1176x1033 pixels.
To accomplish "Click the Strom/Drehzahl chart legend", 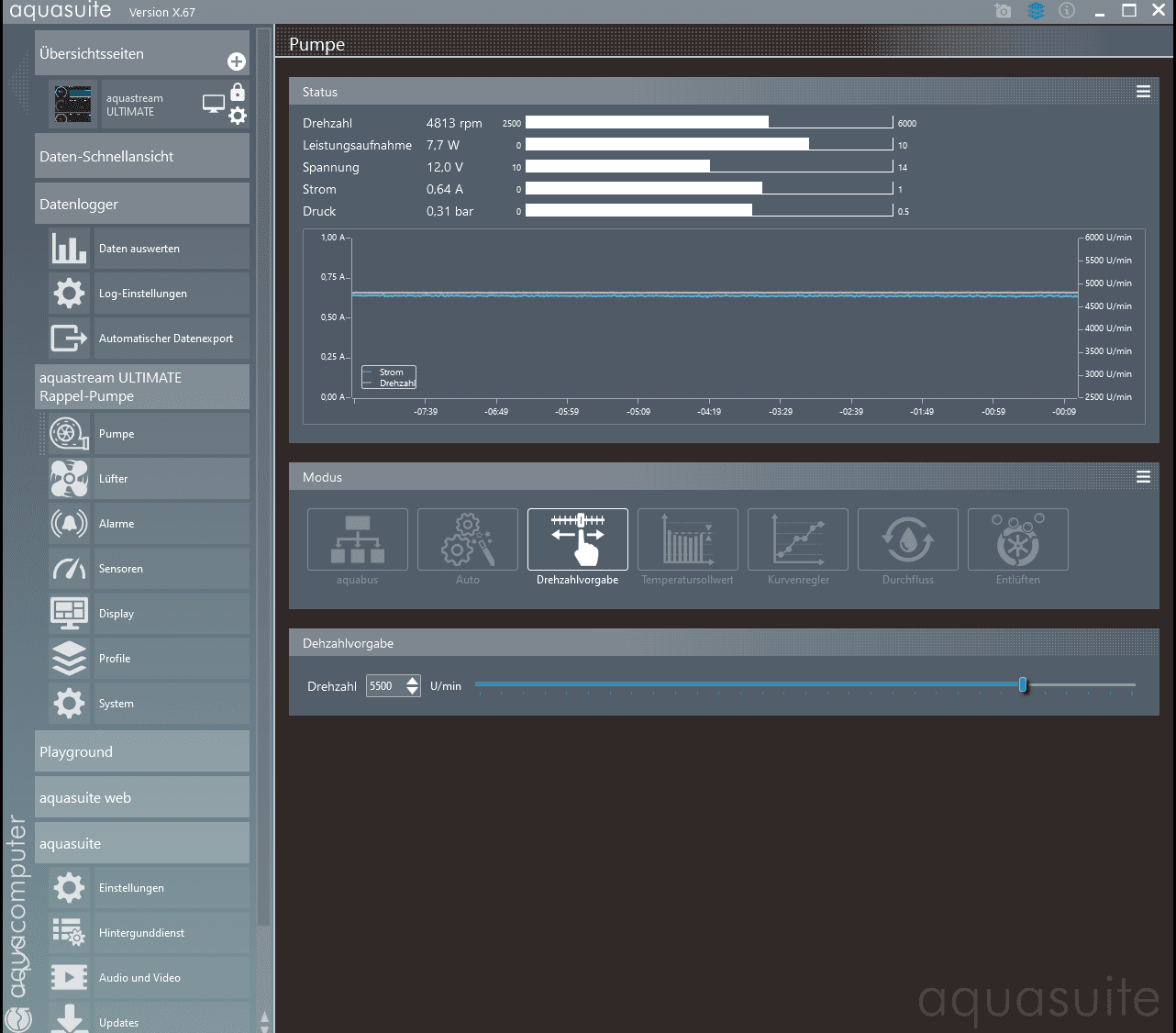I will (x=389, y=377).
